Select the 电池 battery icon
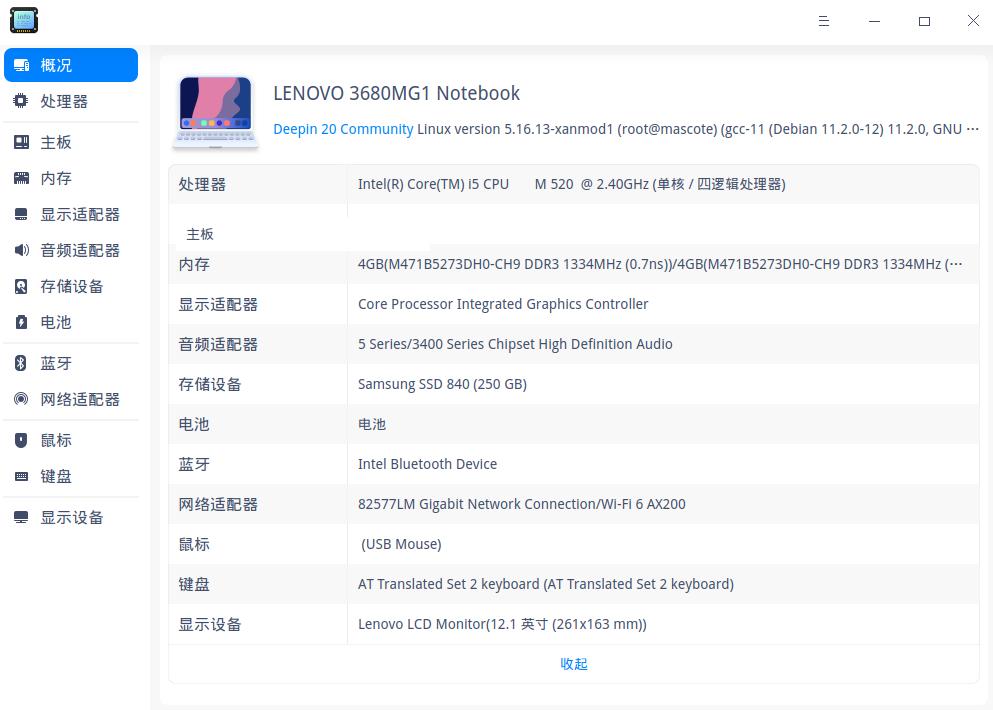Screen dimensions: 993x710 [21, 322]
